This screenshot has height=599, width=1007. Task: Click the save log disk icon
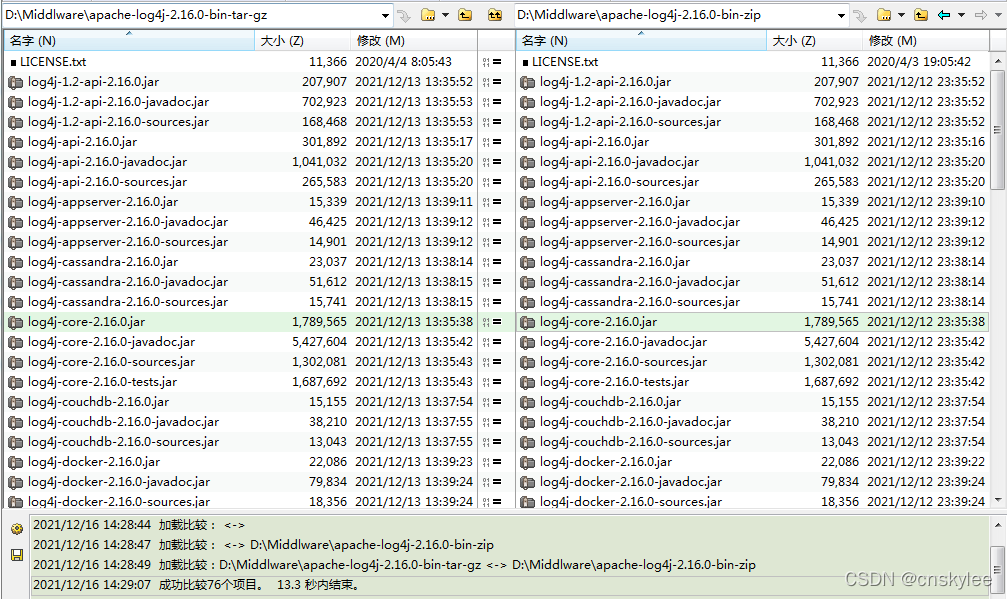[x=17, y=555]
